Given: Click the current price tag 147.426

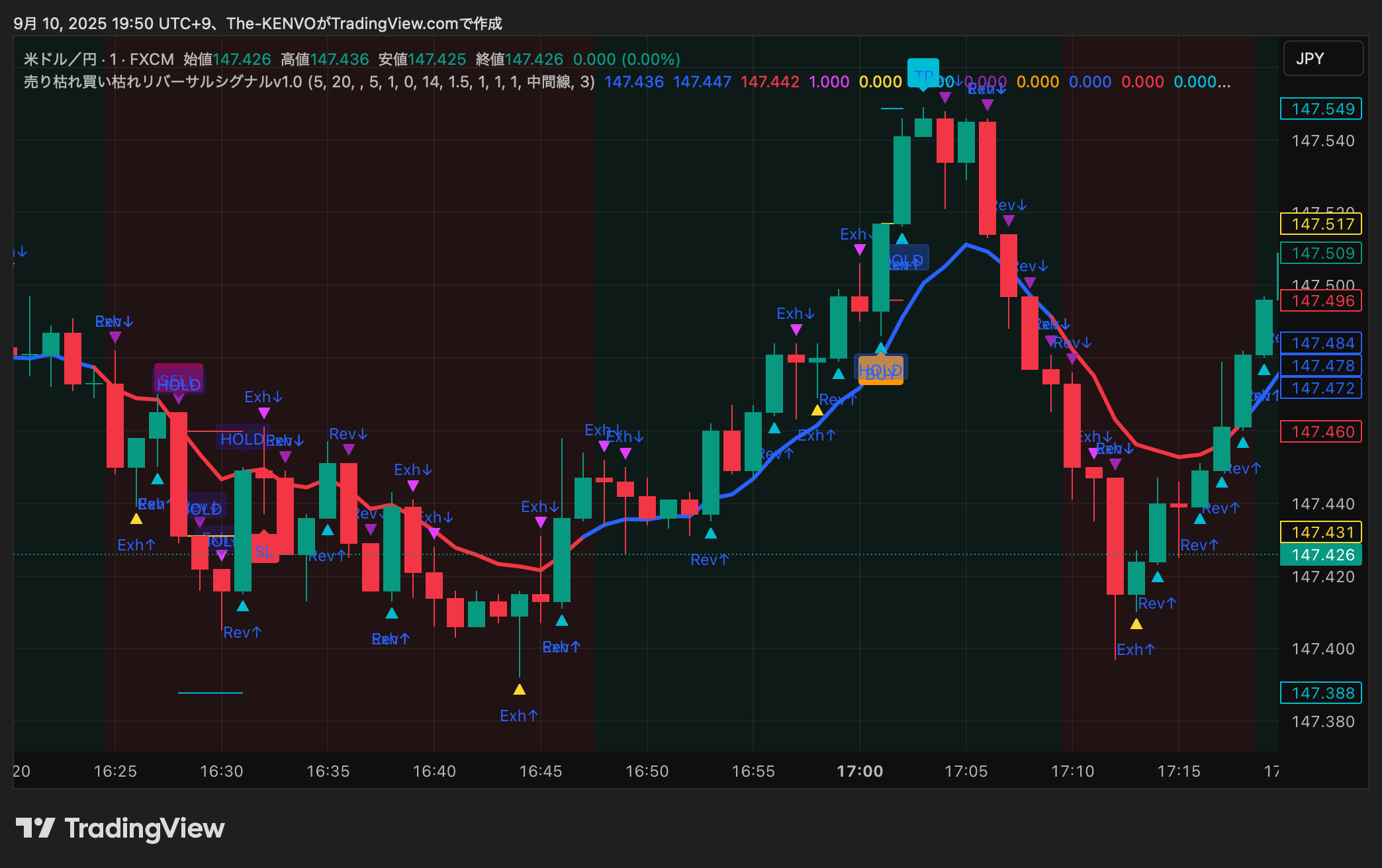Looking at the screenshot, I should click(1322, 554).
